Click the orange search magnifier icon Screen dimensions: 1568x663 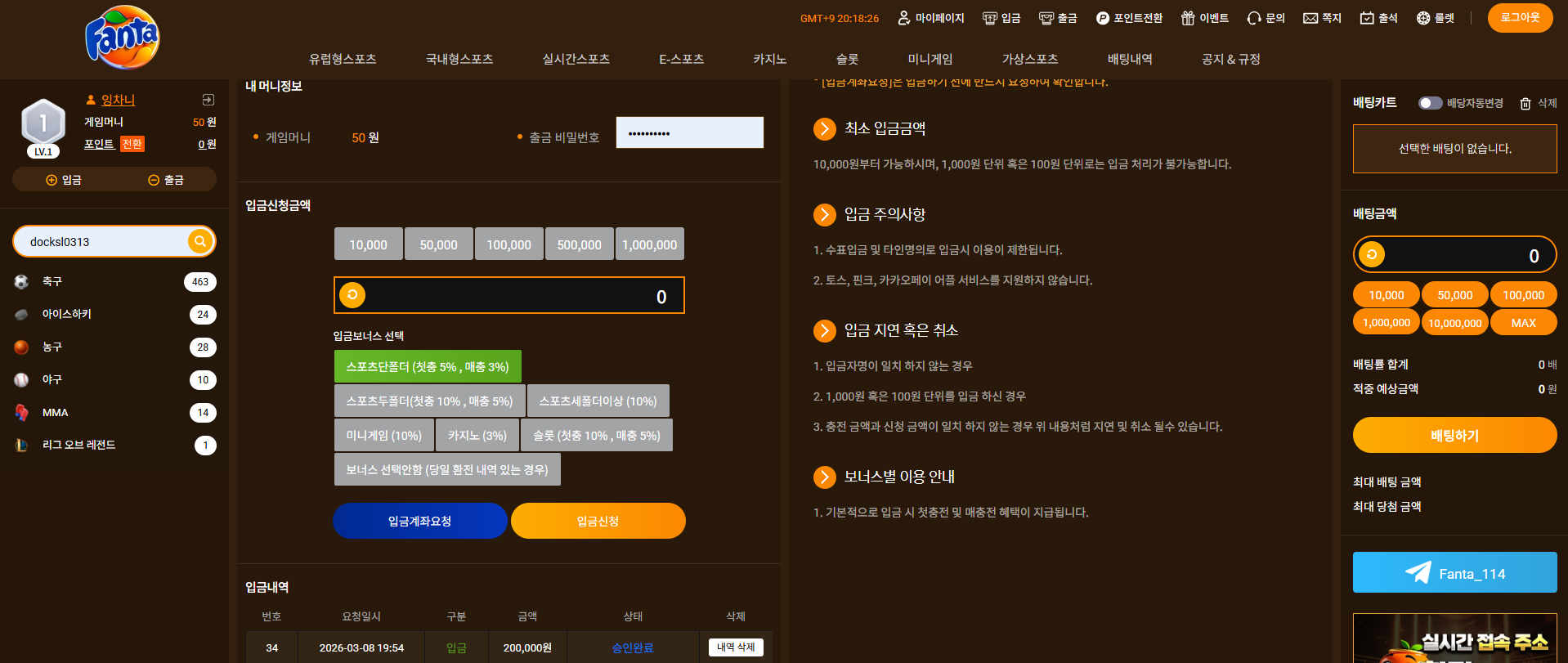click(200, 241)
